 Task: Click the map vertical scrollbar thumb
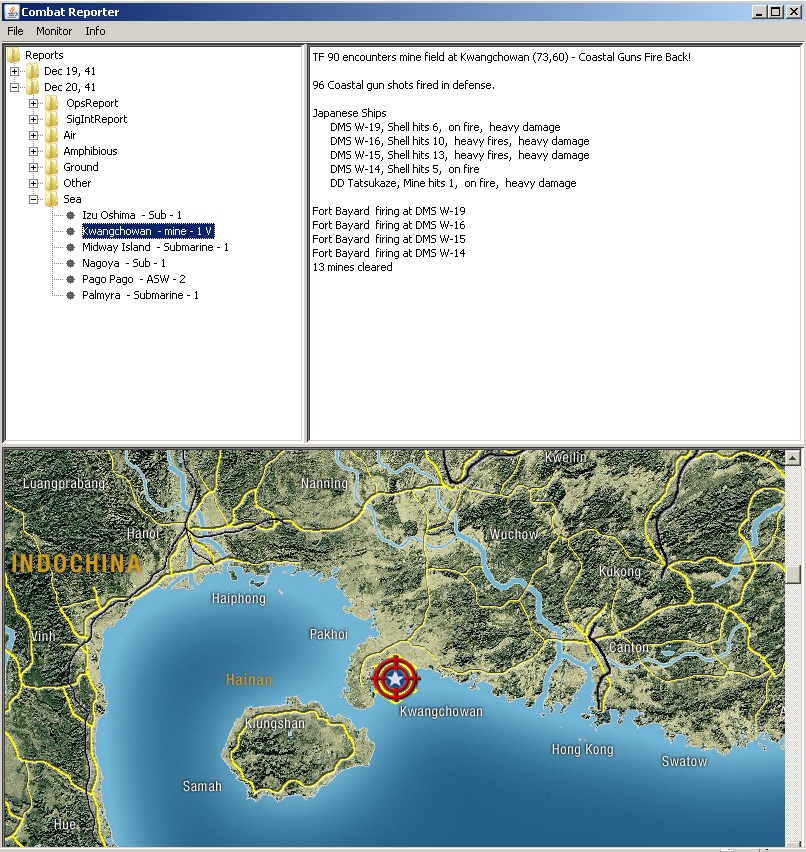(x=792, y=574)
